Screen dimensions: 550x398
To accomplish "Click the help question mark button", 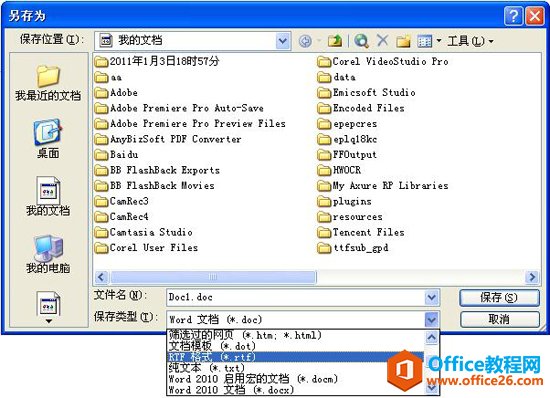I will click(513, 16).
